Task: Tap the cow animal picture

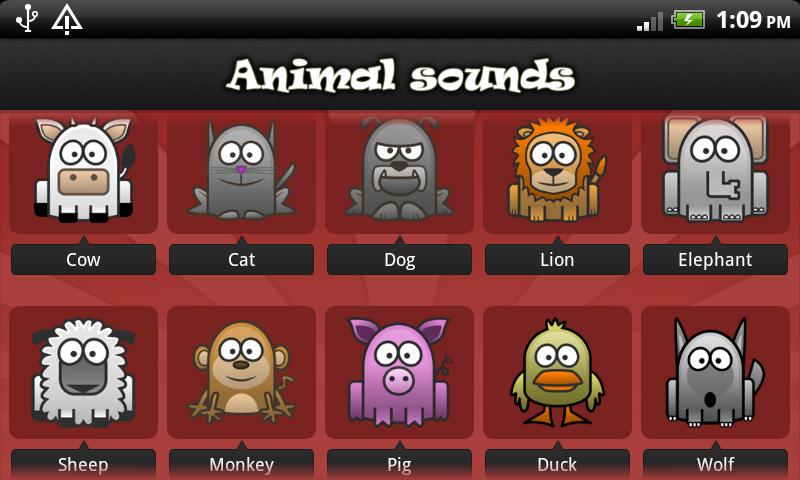Action: [x=84, y=170]
